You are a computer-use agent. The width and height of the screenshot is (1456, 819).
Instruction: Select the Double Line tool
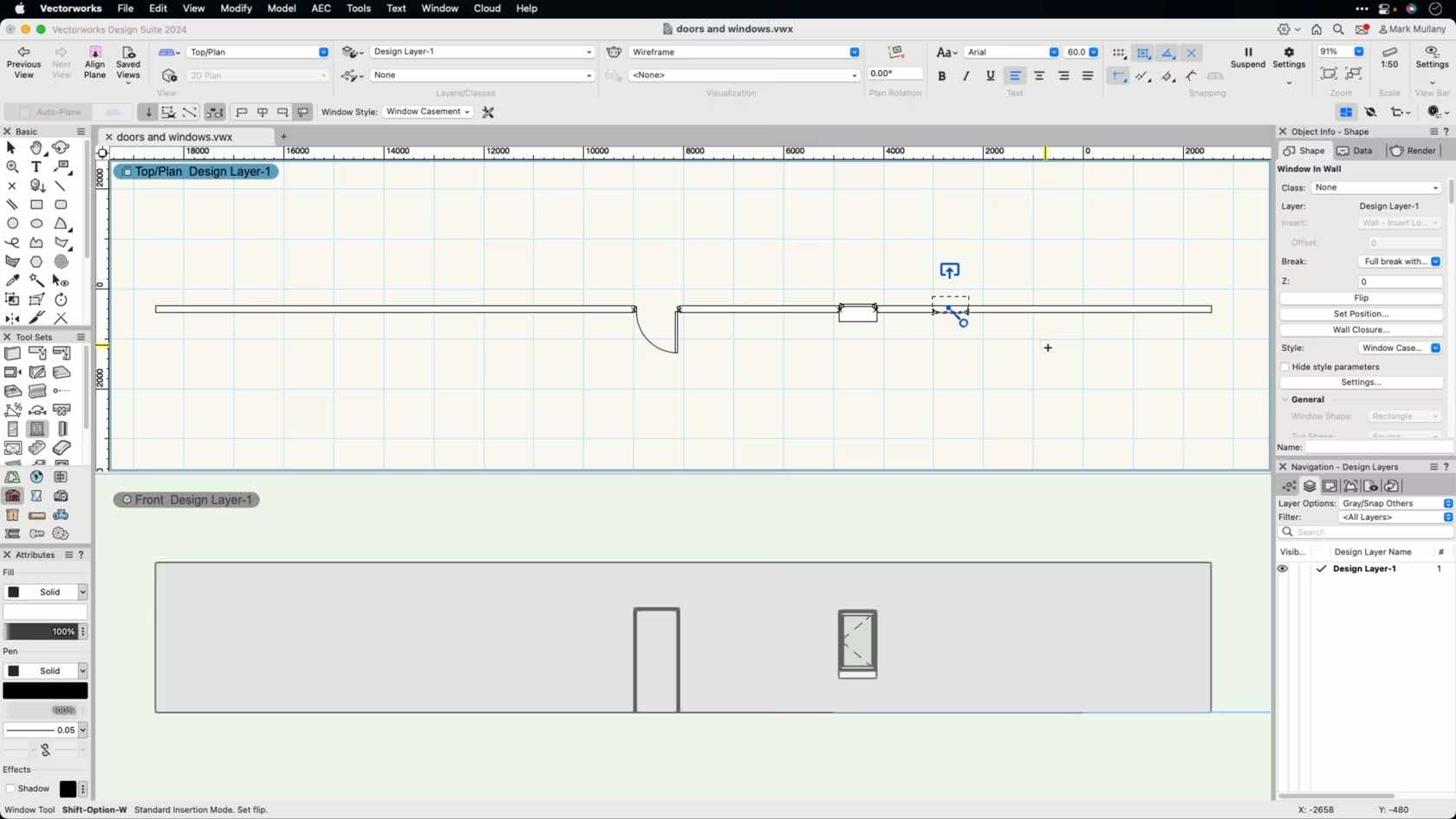[12, 205]
